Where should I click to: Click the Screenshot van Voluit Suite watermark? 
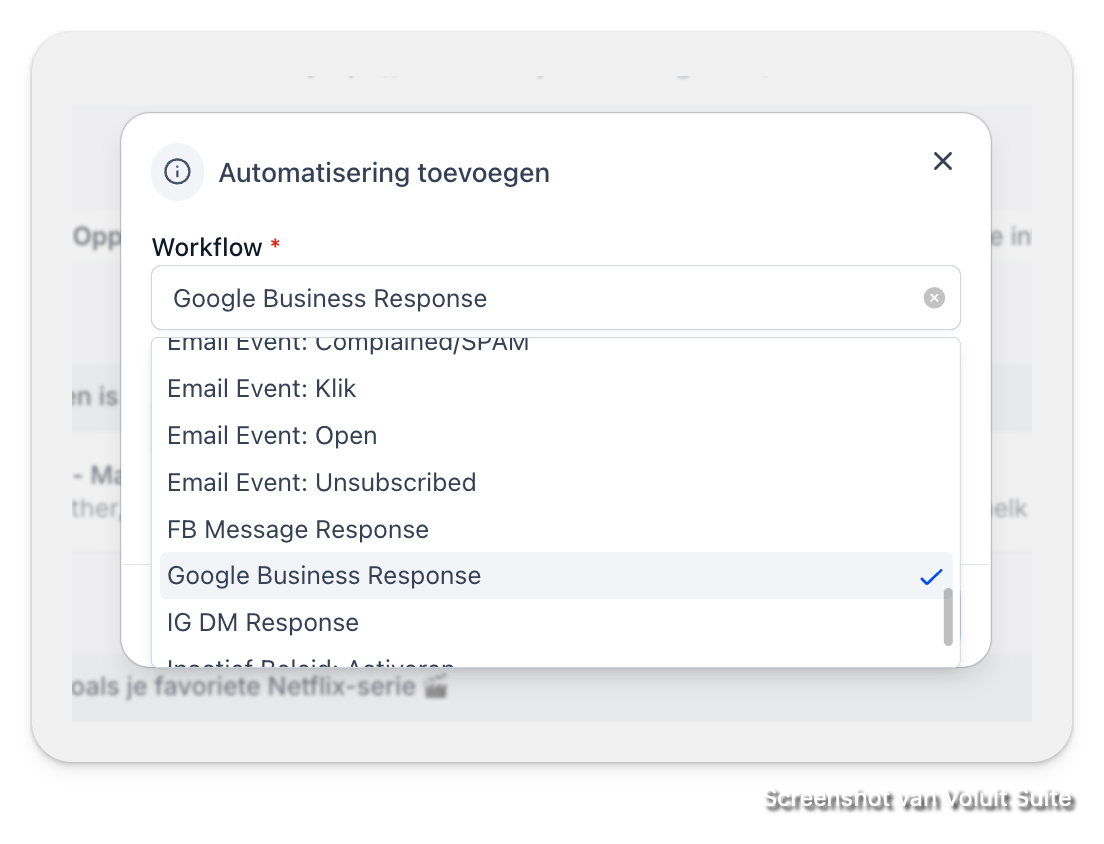[918, 799]
